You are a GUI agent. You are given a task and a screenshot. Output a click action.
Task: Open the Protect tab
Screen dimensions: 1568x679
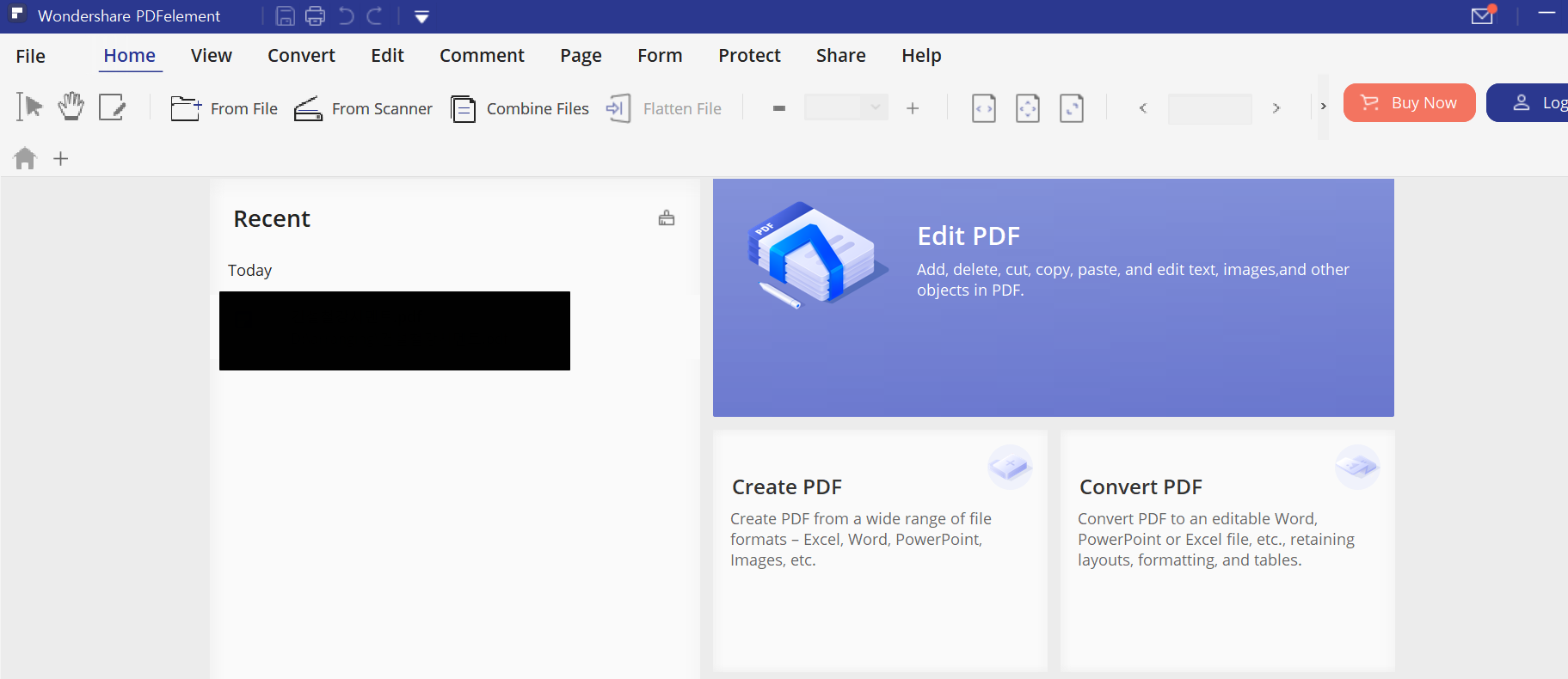coord(749,56)
